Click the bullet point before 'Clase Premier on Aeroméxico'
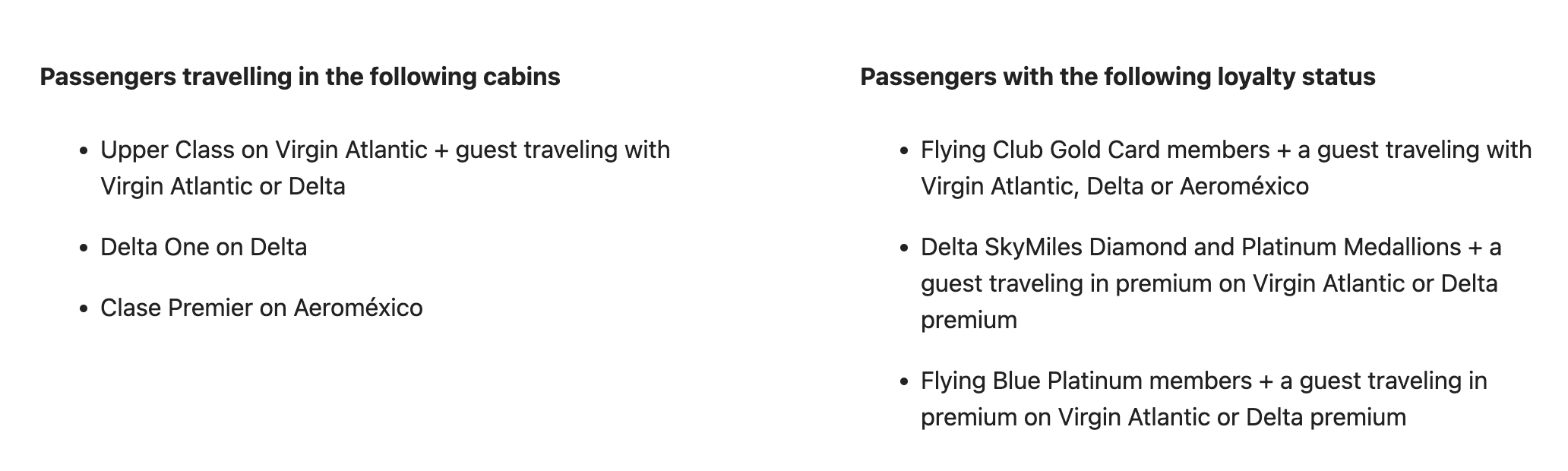 tap(84, 309)
